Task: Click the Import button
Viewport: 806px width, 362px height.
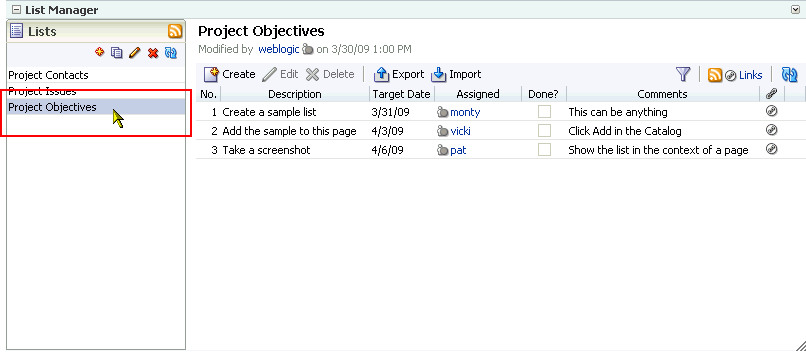Action: [456, 75]
